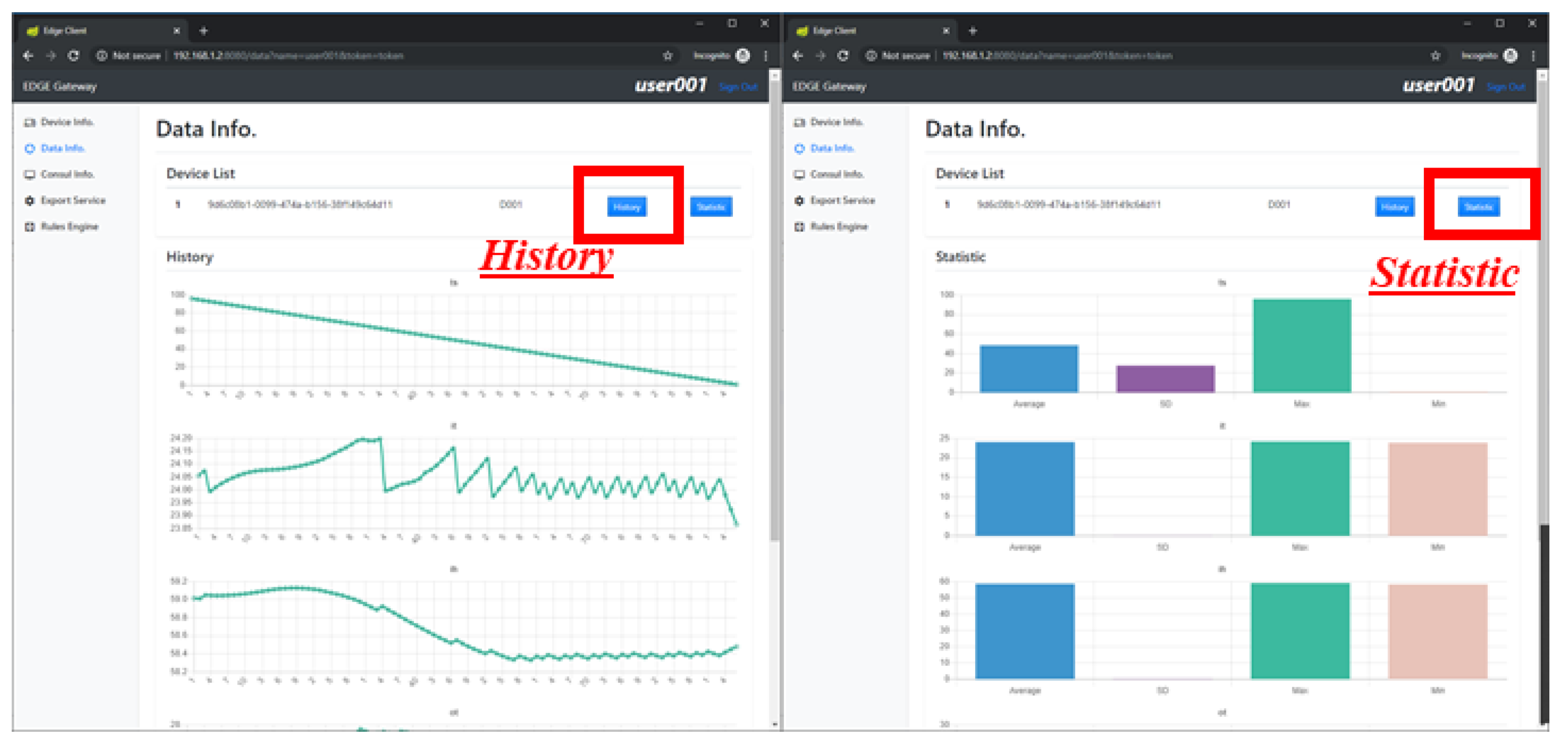Click Export Service gear icon in left sidebar
The height and width of the screenshot is (743, 1568).
[29, 201]
